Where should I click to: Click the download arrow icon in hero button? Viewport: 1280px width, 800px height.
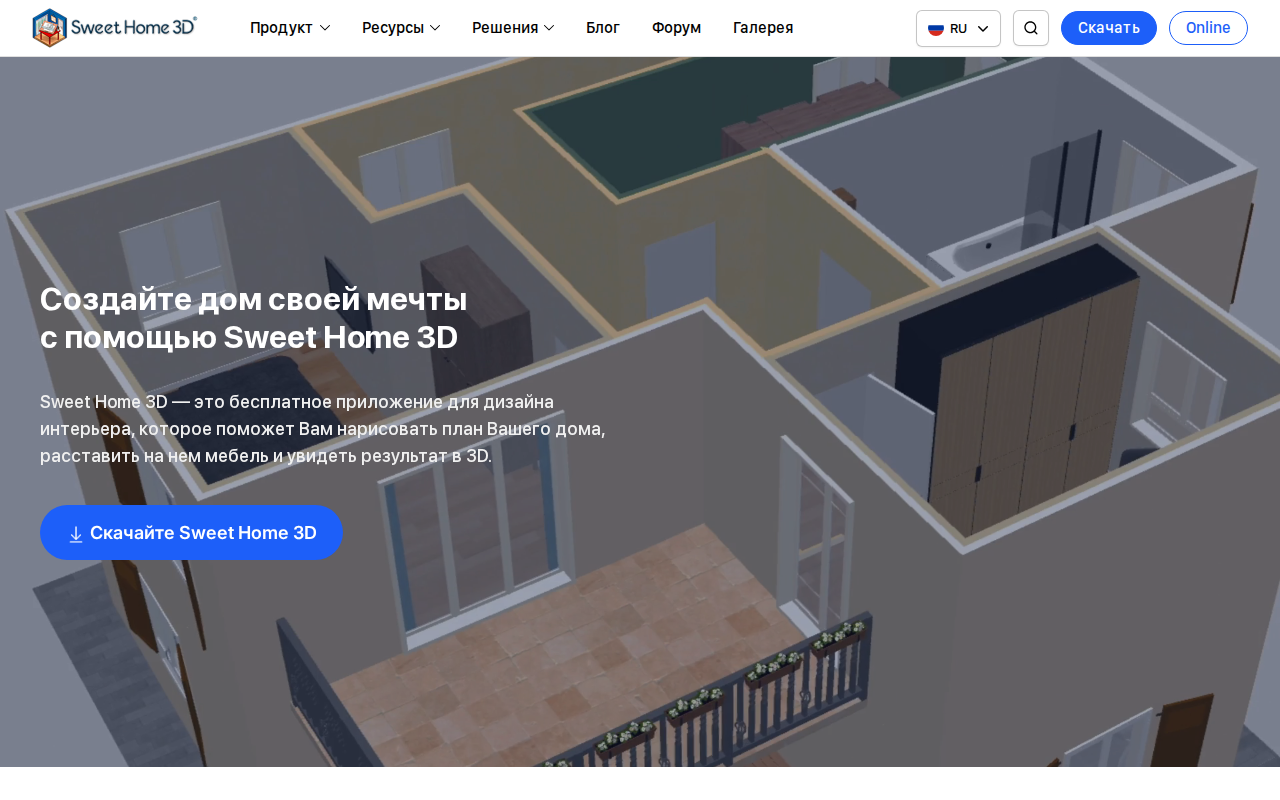click(76, 534)
